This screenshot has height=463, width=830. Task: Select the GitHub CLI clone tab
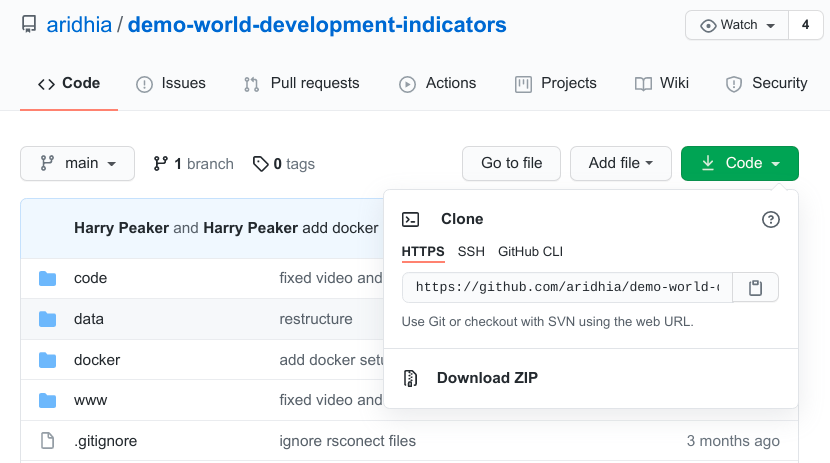(530, 252)
